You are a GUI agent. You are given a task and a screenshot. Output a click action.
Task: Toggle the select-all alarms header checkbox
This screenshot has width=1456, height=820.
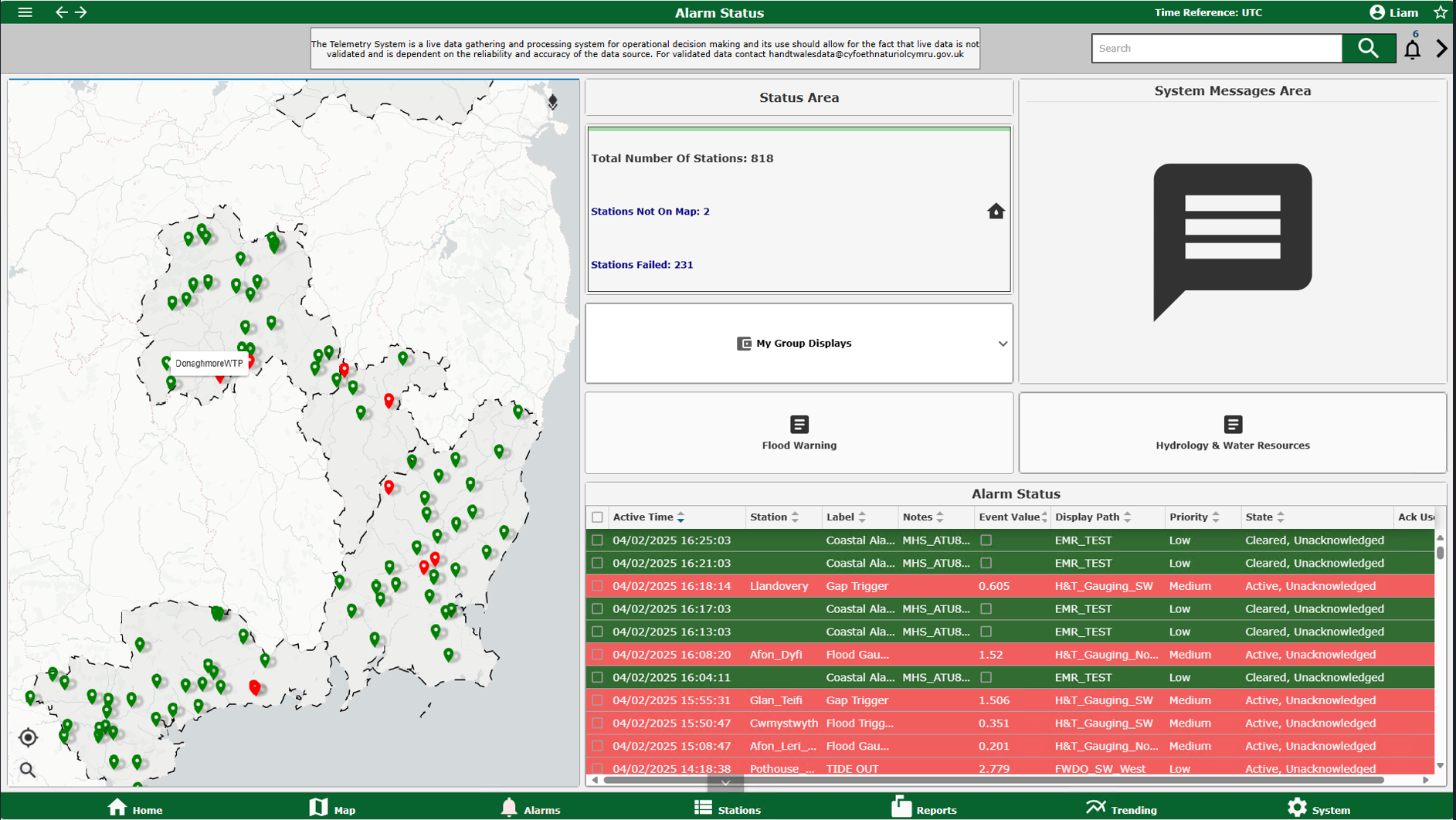597,517
